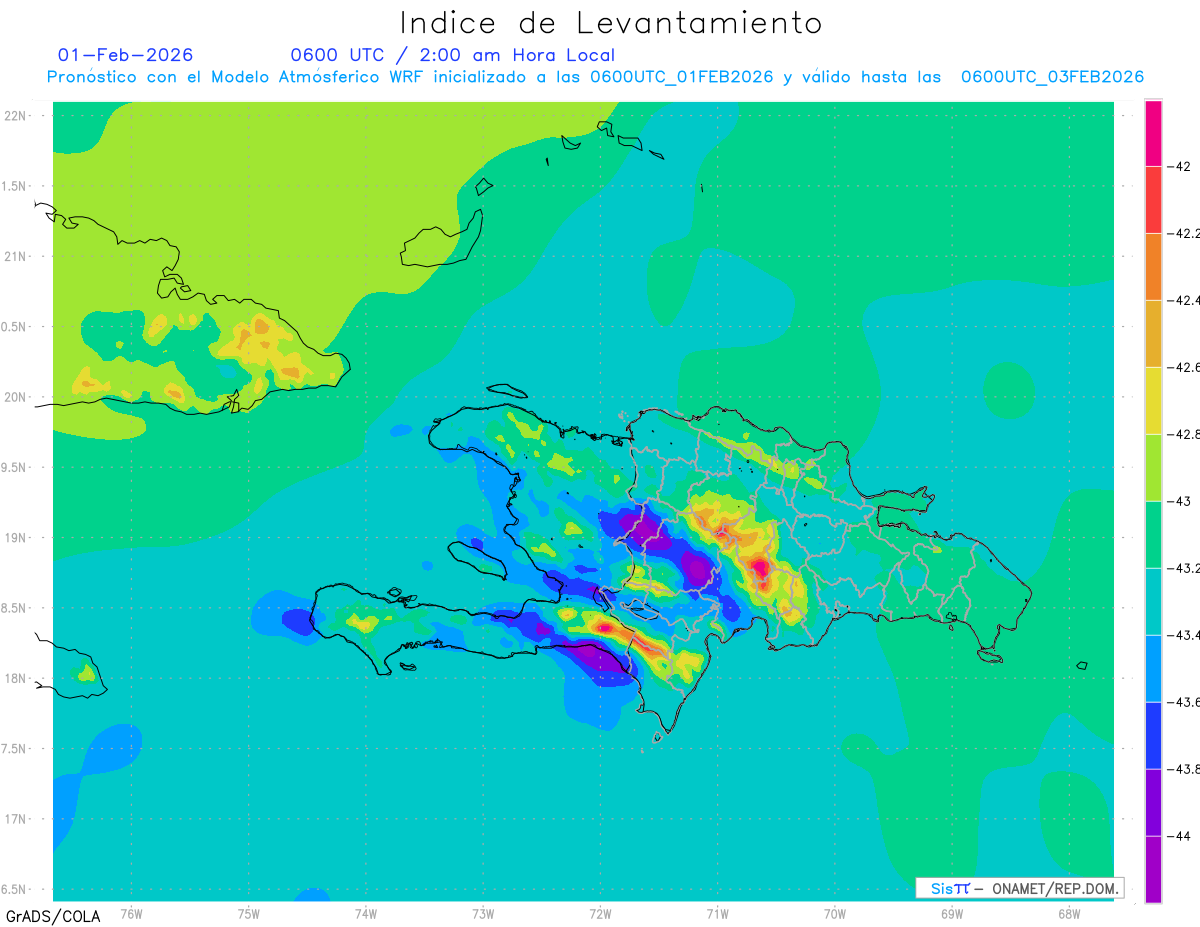
Task: Click the colorbar label '-42.8'
Action: click(x=1183, y=434)
